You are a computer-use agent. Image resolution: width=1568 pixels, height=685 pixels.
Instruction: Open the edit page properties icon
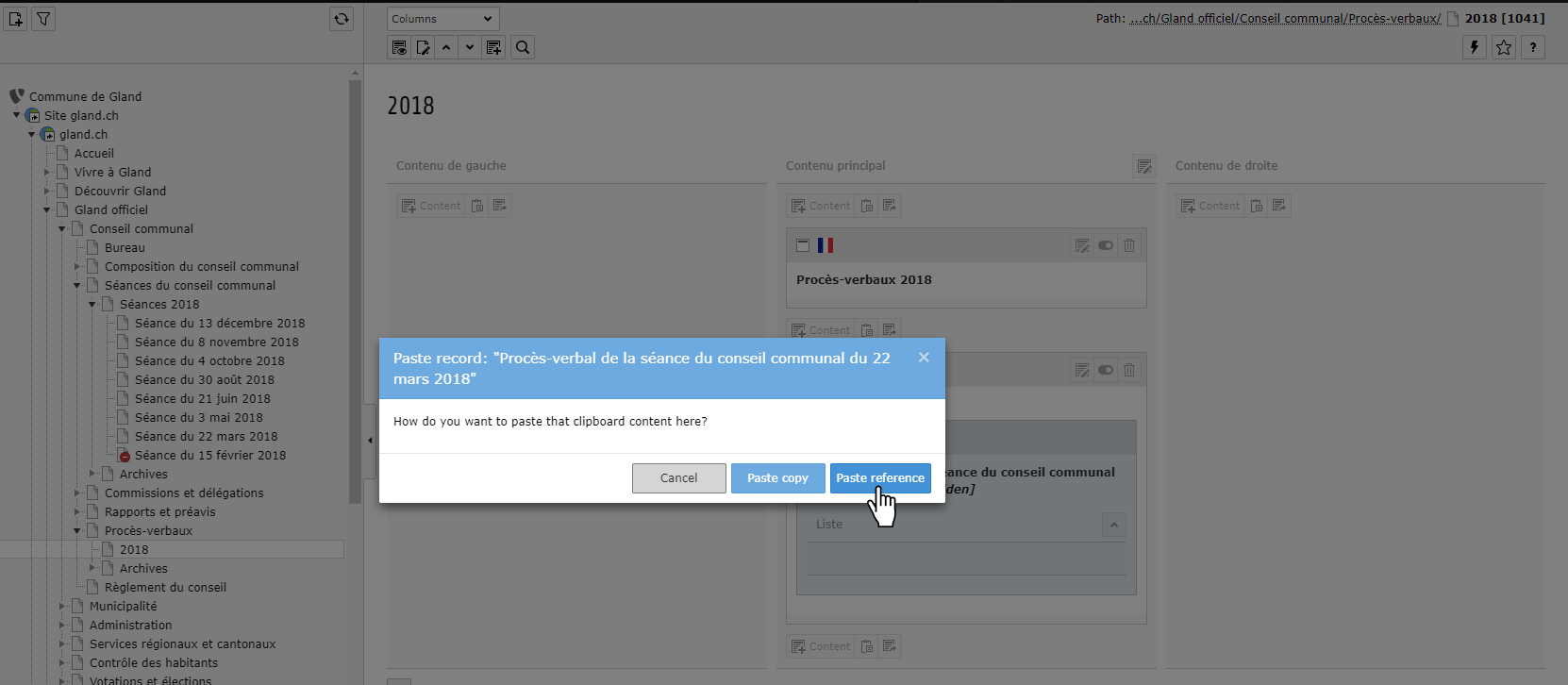point(424,47)
